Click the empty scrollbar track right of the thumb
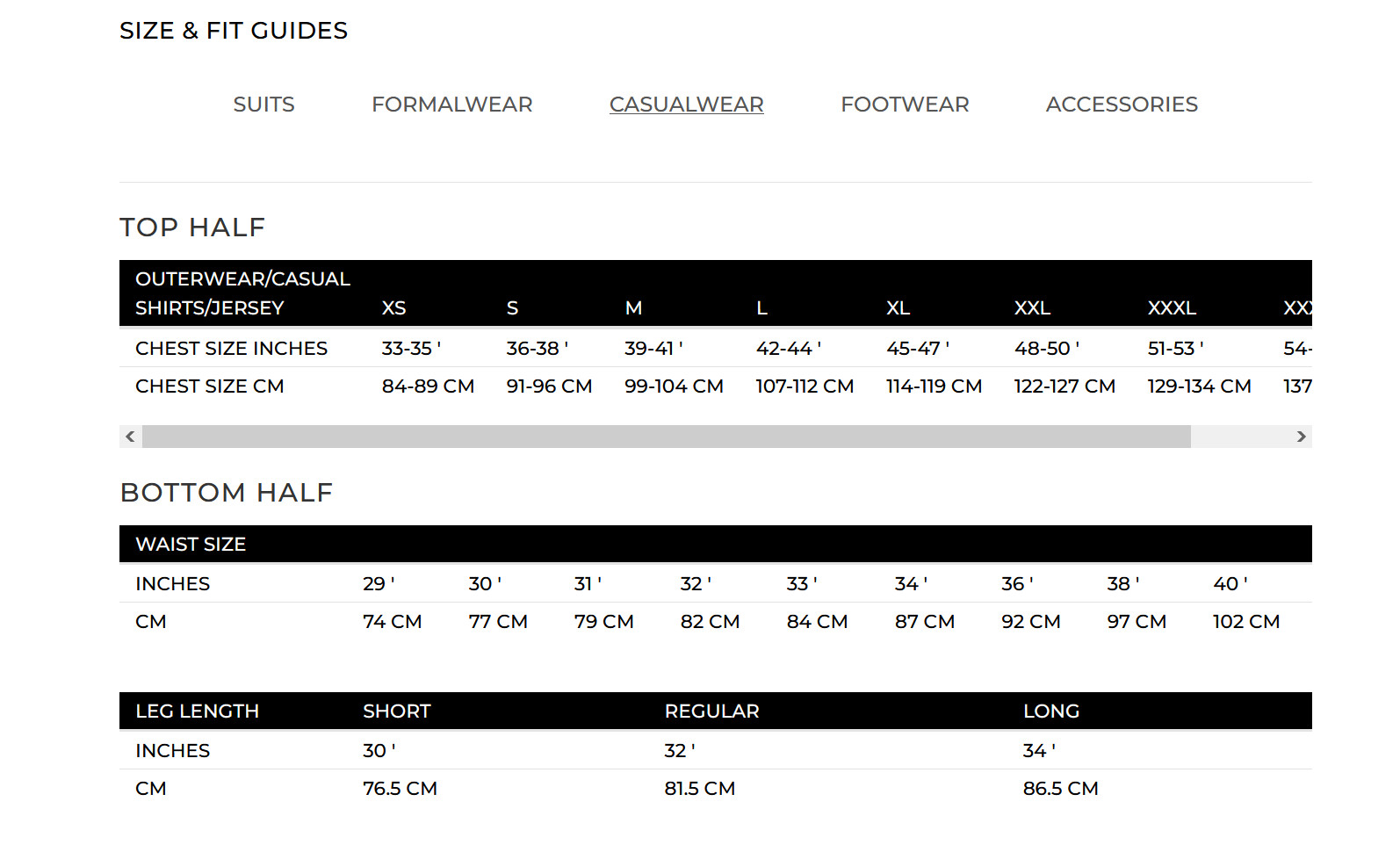This screenshot has height=845, width=1400. (x=1240, y=437)
